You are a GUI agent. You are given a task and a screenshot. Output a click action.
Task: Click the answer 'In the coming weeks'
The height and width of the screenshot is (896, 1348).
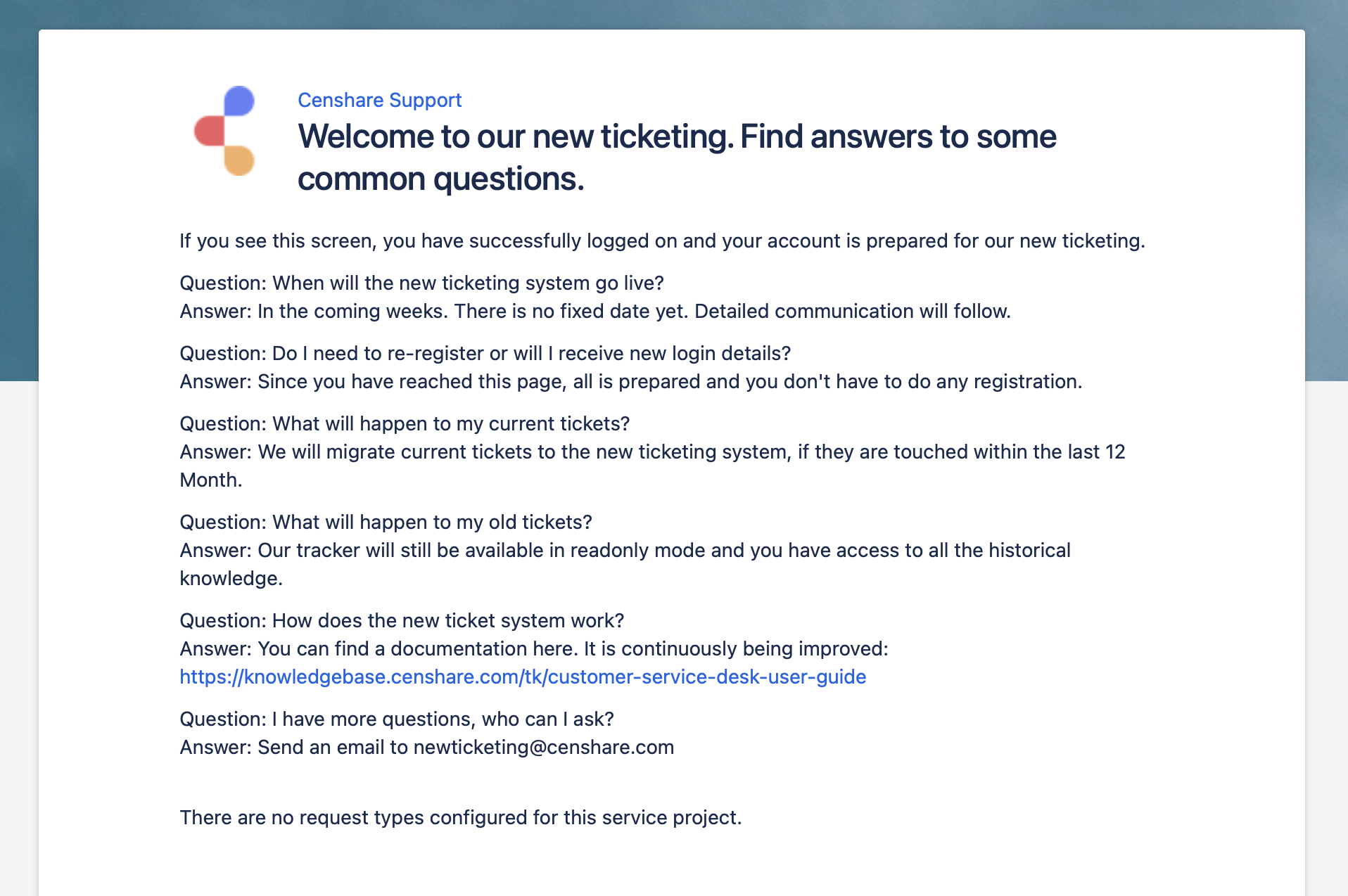(594, 311)
